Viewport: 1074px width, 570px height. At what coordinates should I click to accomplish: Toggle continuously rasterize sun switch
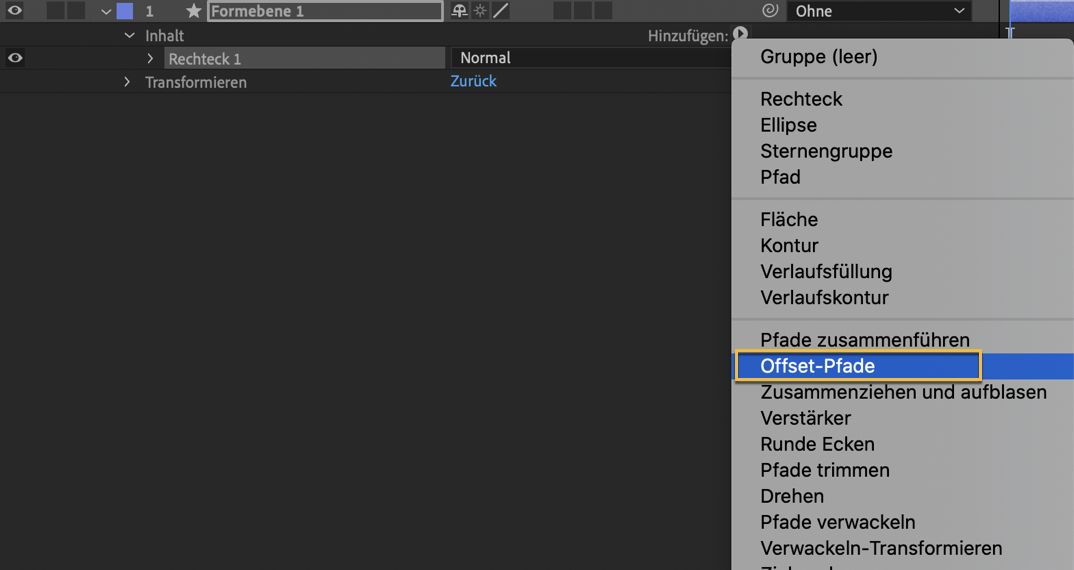pos(480,11)
